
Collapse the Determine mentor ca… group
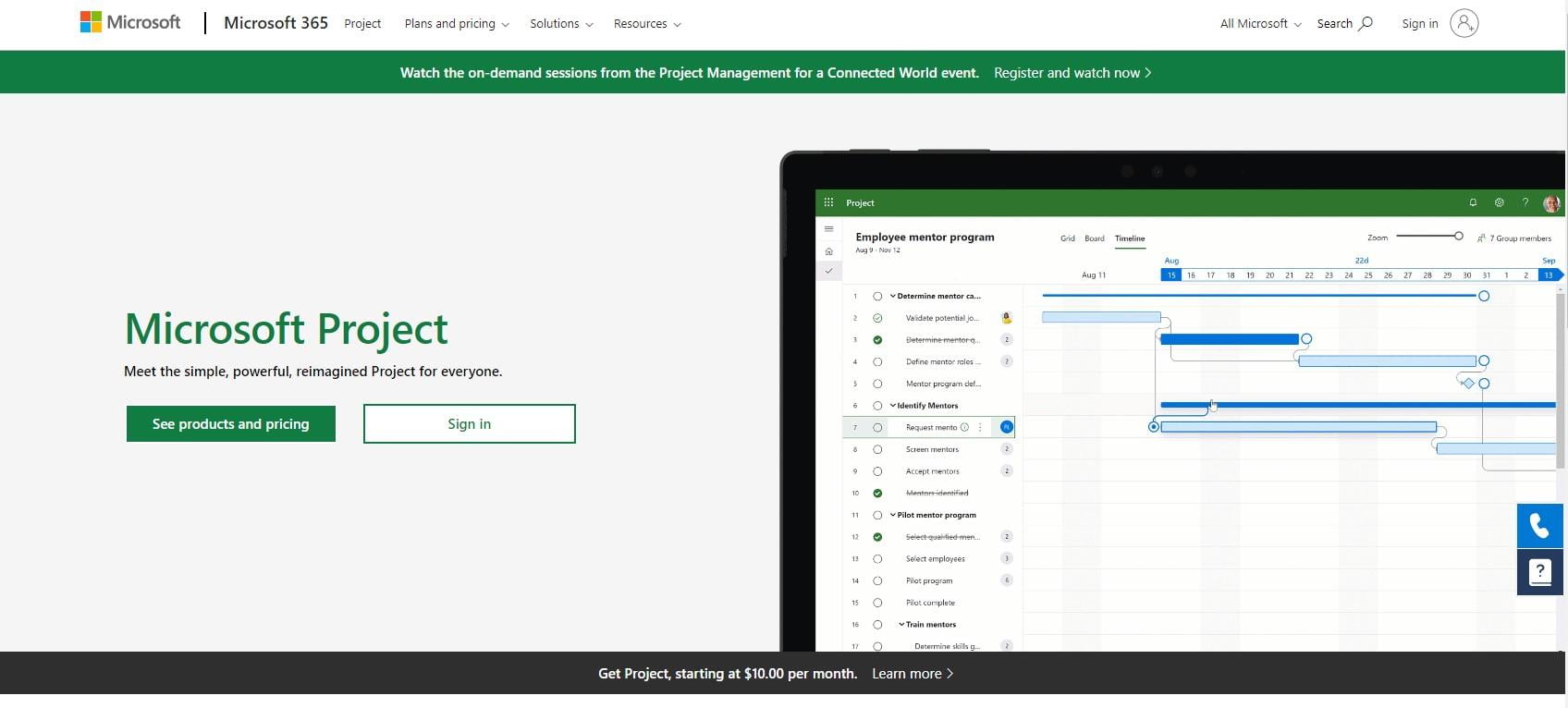(893, 297)
